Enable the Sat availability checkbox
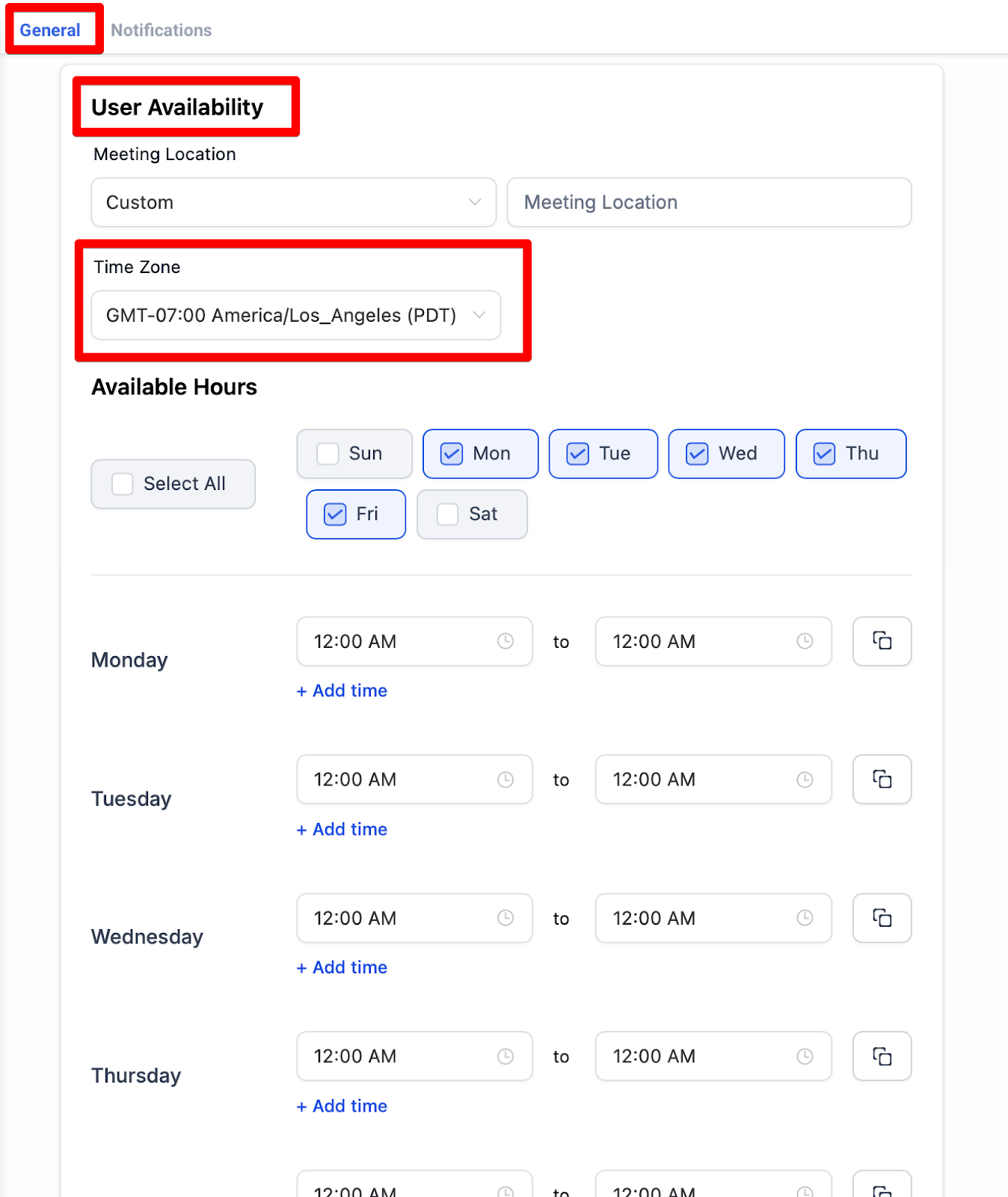The image size is (1008, 1197). click(x=448, y=515)
